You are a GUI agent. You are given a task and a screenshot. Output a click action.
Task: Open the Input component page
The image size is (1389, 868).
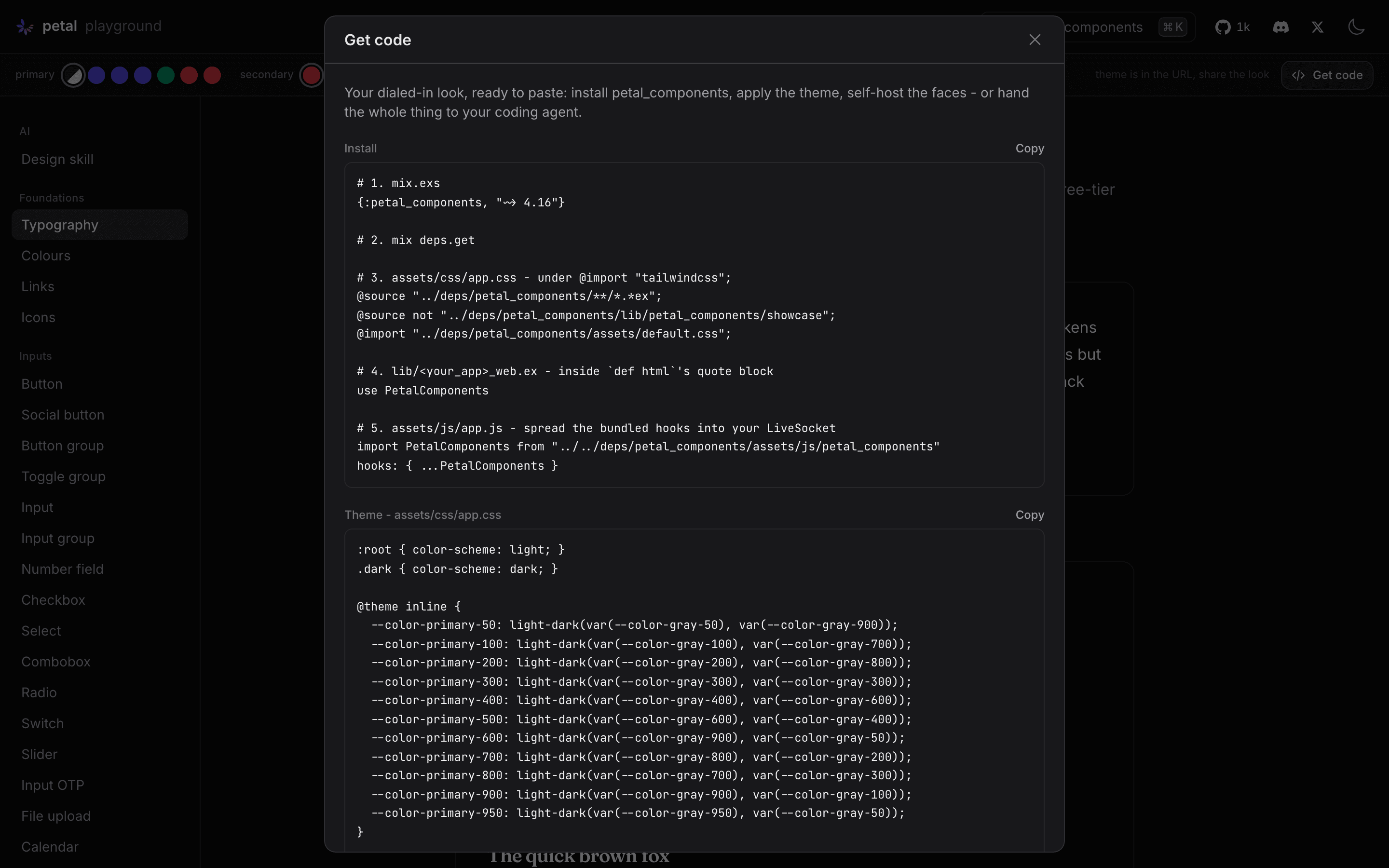point(100,507)
